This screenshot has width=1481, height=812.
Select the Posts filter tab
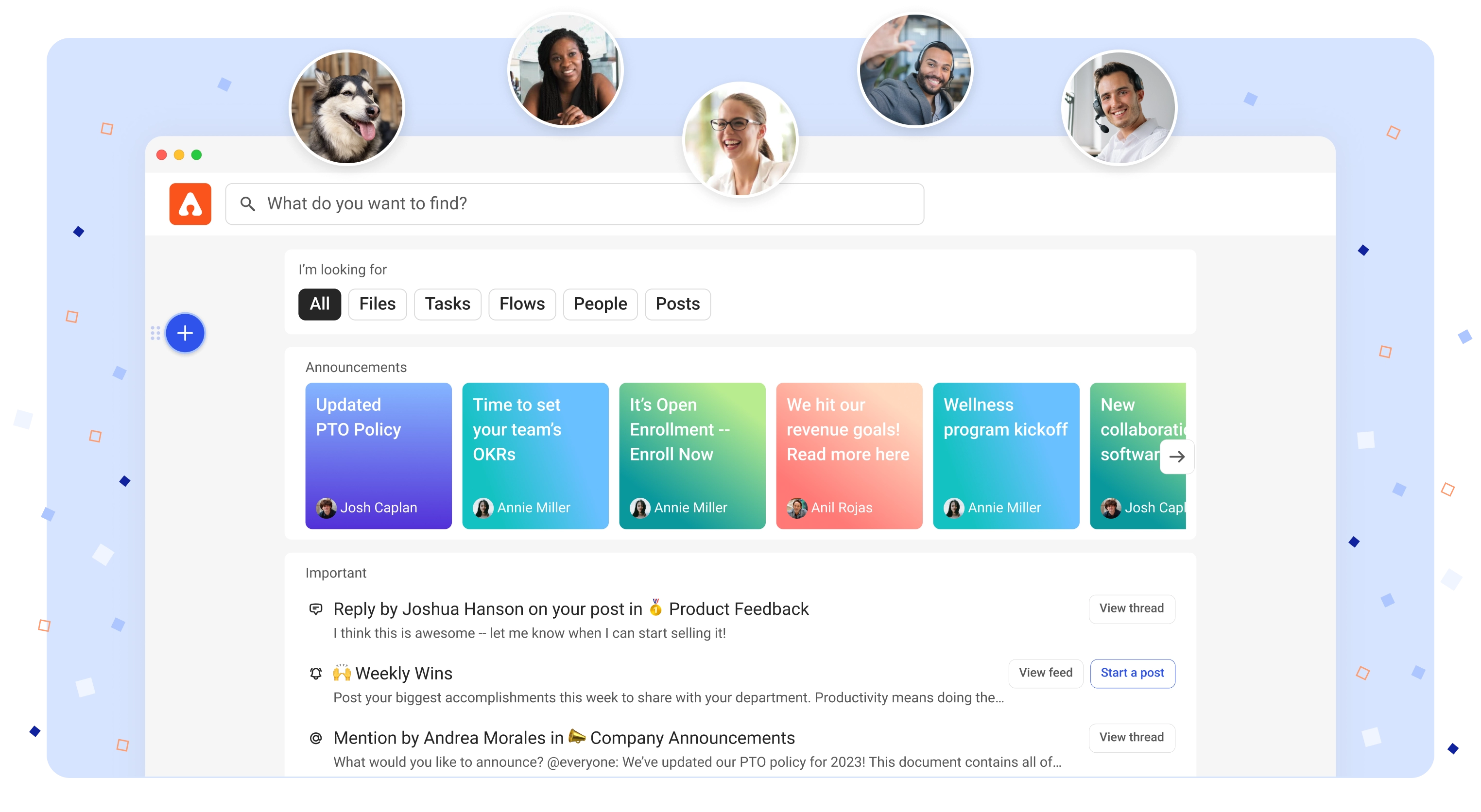677,304
